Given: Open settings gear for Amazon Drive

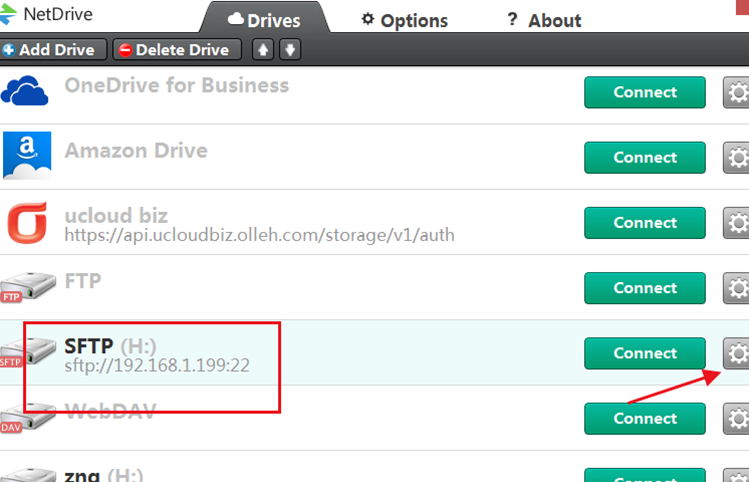Looking at the screenshot, I should 736,158.
